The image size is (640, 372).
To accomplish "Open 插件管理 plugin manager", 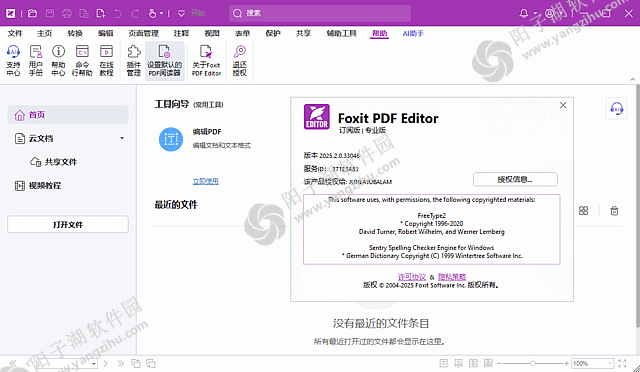I will [x=133, y=60].
